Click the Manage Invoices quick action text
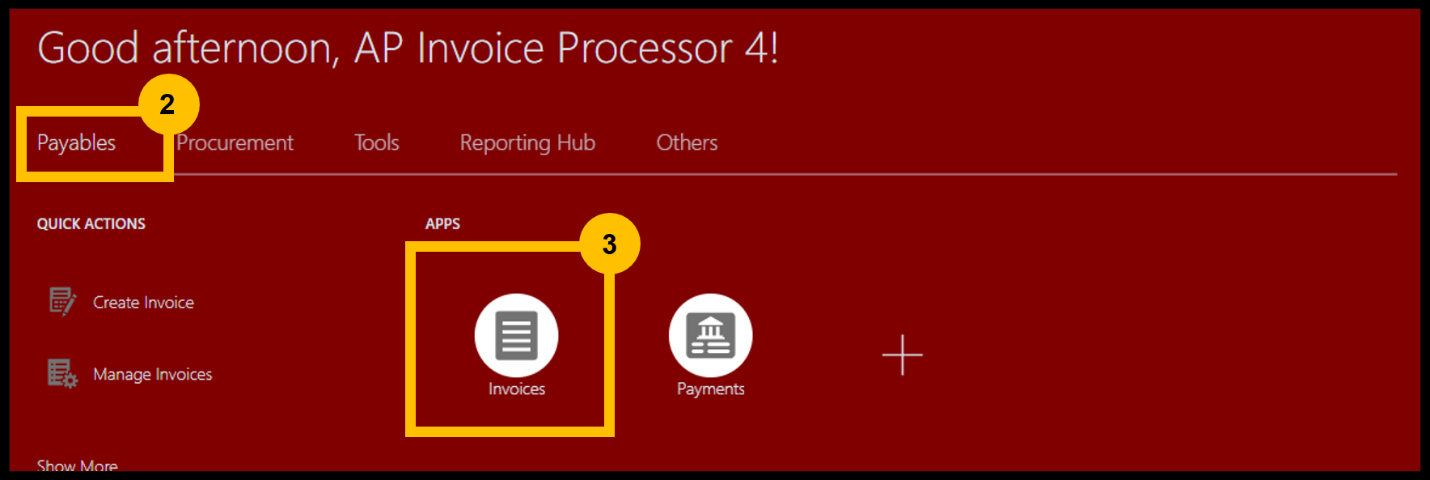Image resolution: width=1430 pixels, height=480 pixels. tap(153, 374)
